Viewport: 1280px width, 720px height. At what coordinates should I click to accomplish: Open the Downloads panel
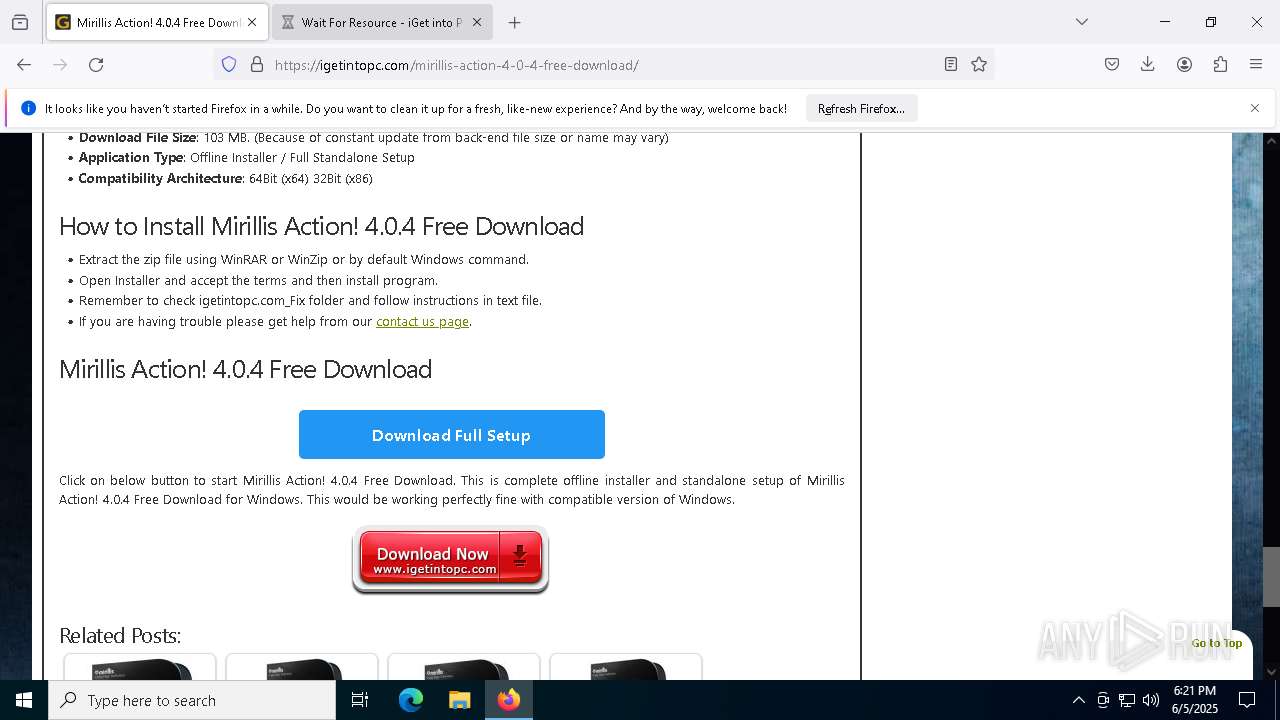[1148, 64]
